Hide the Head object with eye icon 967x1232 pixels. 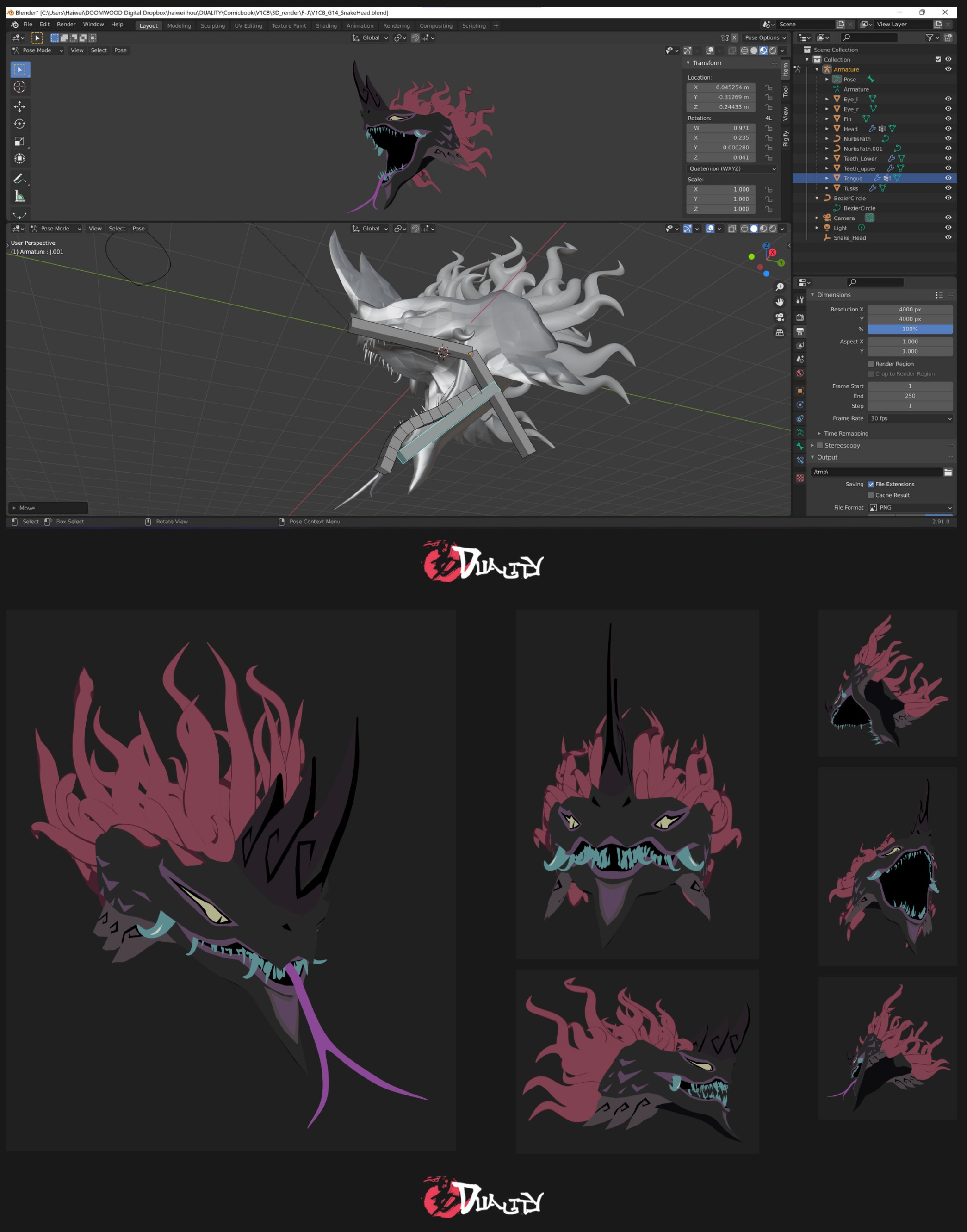click(948, 129)
